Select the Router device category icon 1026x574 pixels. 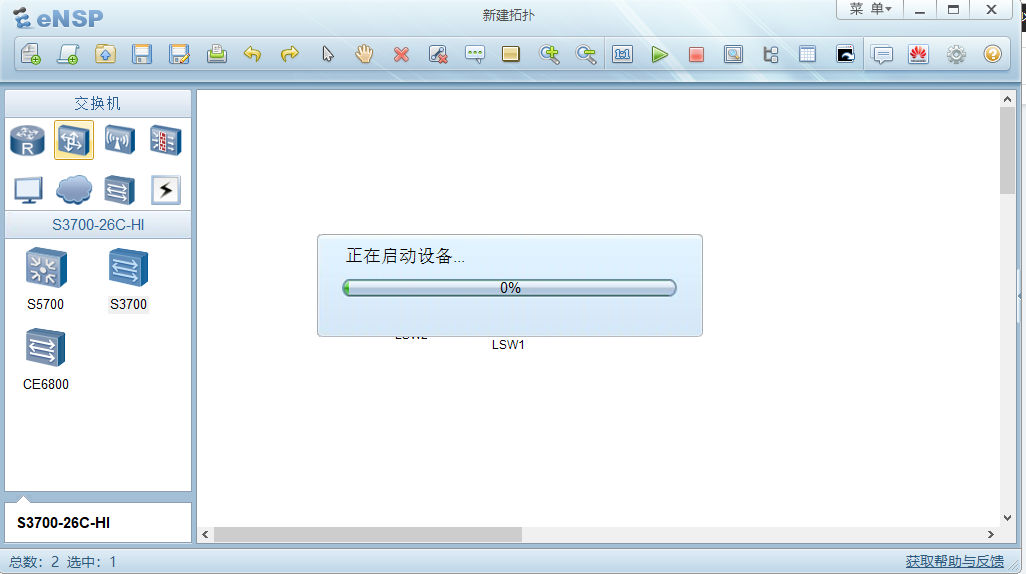[28, 141]
